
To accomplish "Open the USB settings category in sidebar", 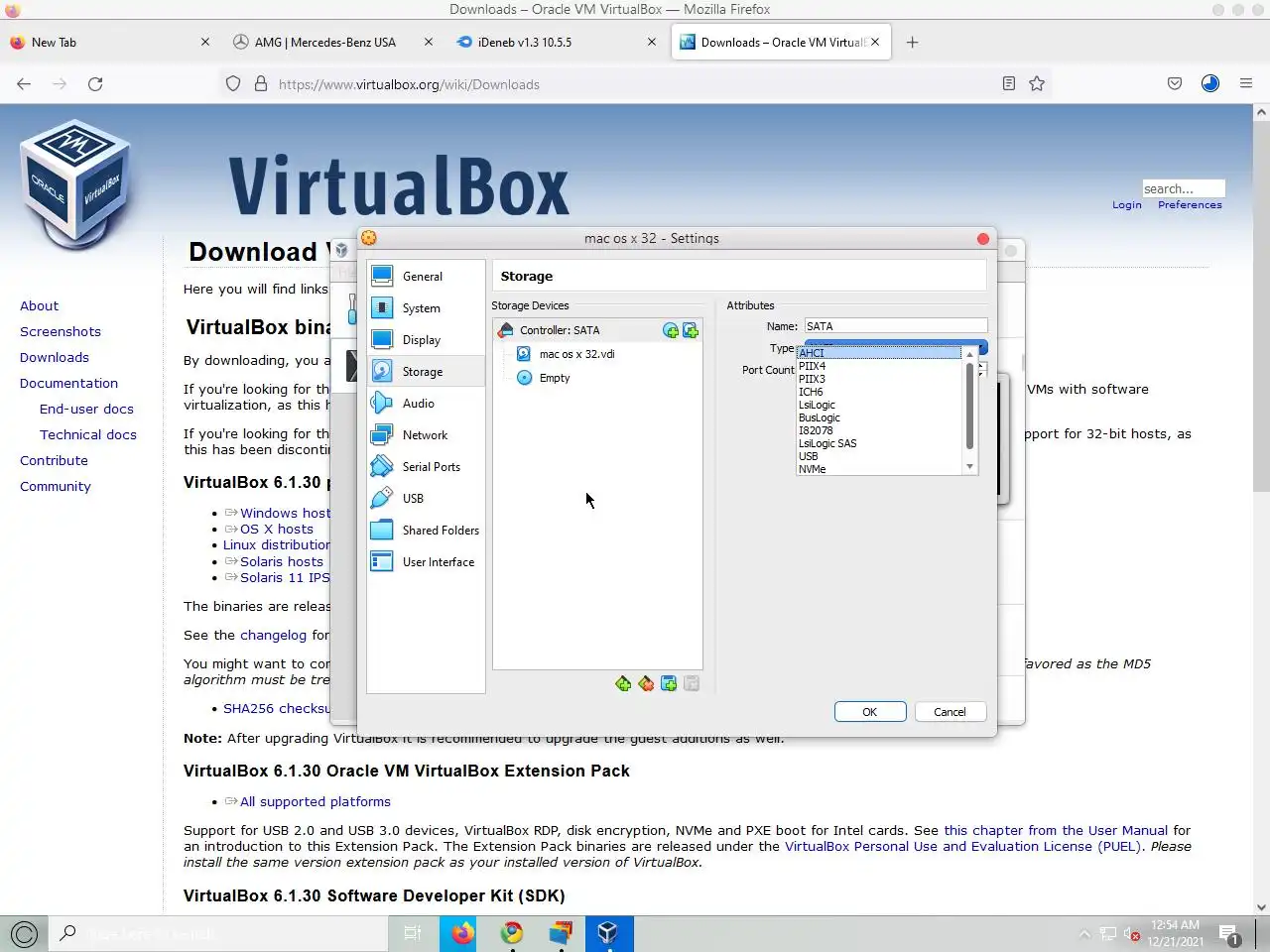I will [426, 499].
